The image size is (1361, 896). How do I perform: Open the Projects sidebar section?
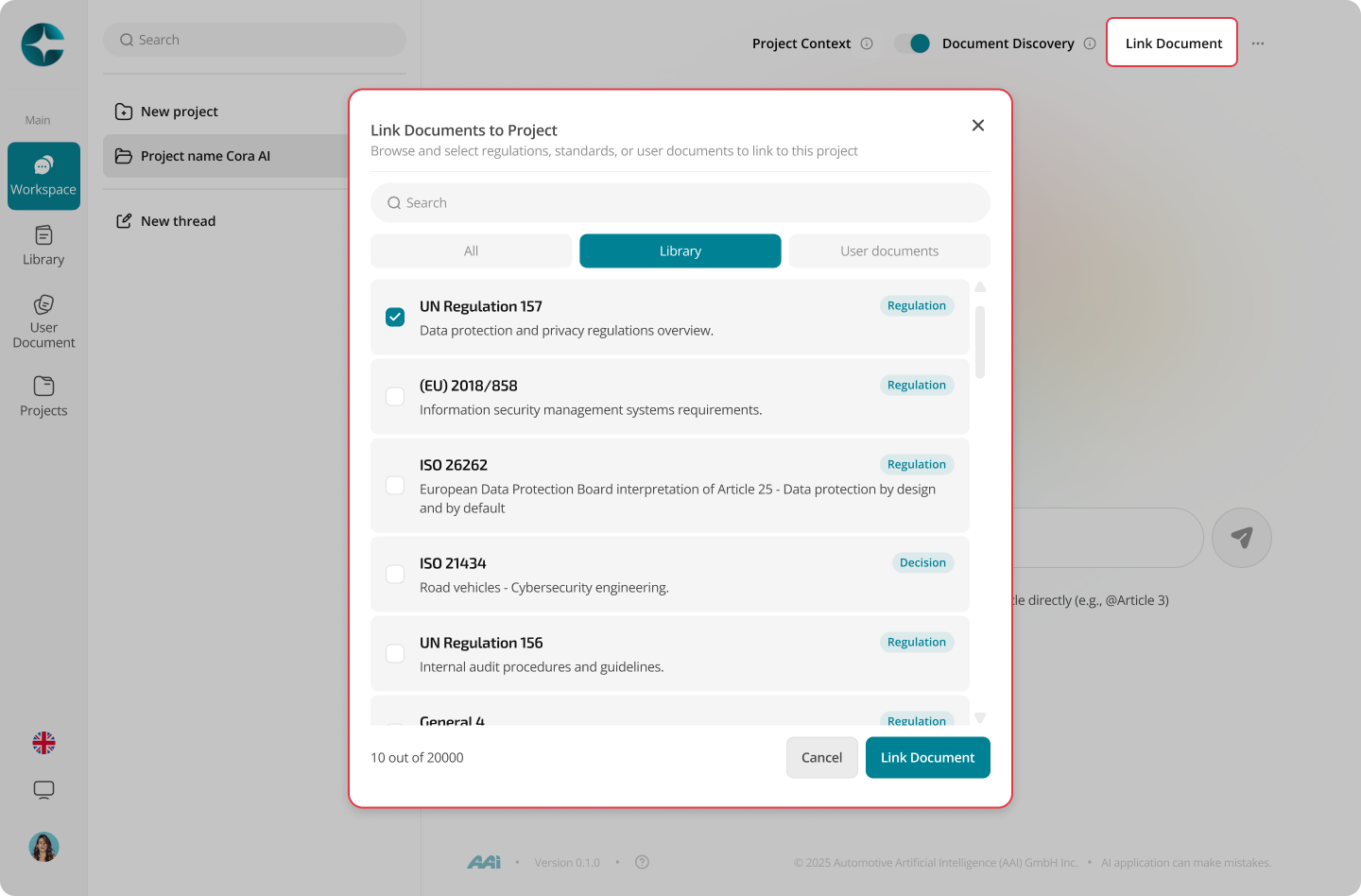(x=43, y=397)
